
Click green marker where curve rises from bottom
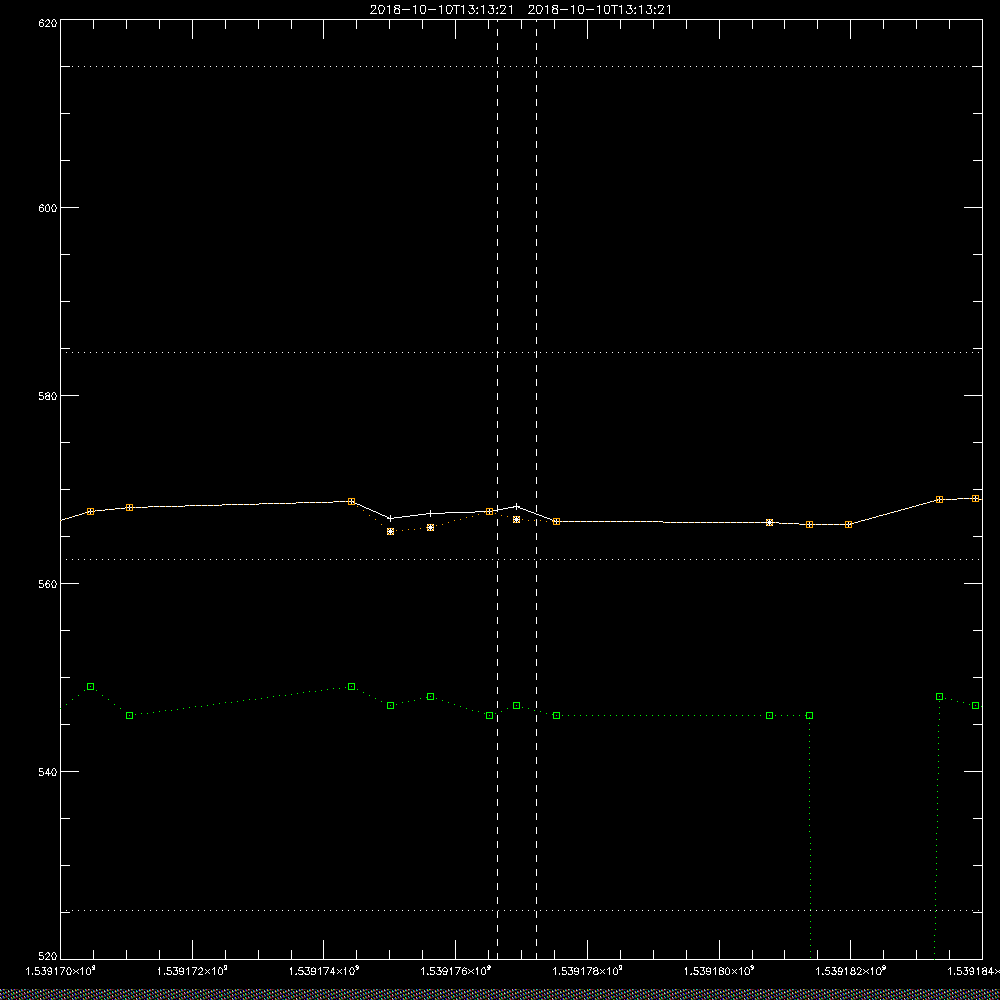pyautogui.click(x=939, y=696)
